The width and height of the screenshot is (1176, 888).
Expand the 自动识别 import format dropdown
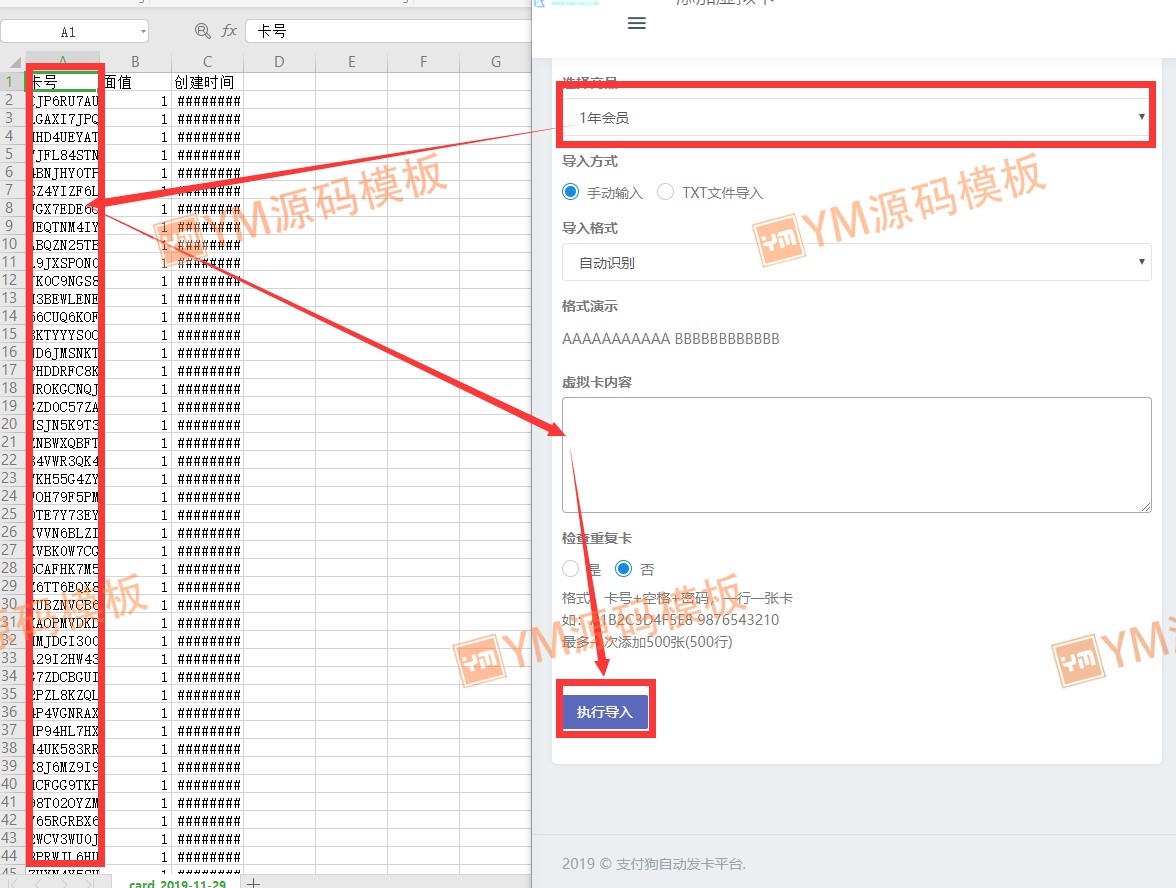[855, 263]
